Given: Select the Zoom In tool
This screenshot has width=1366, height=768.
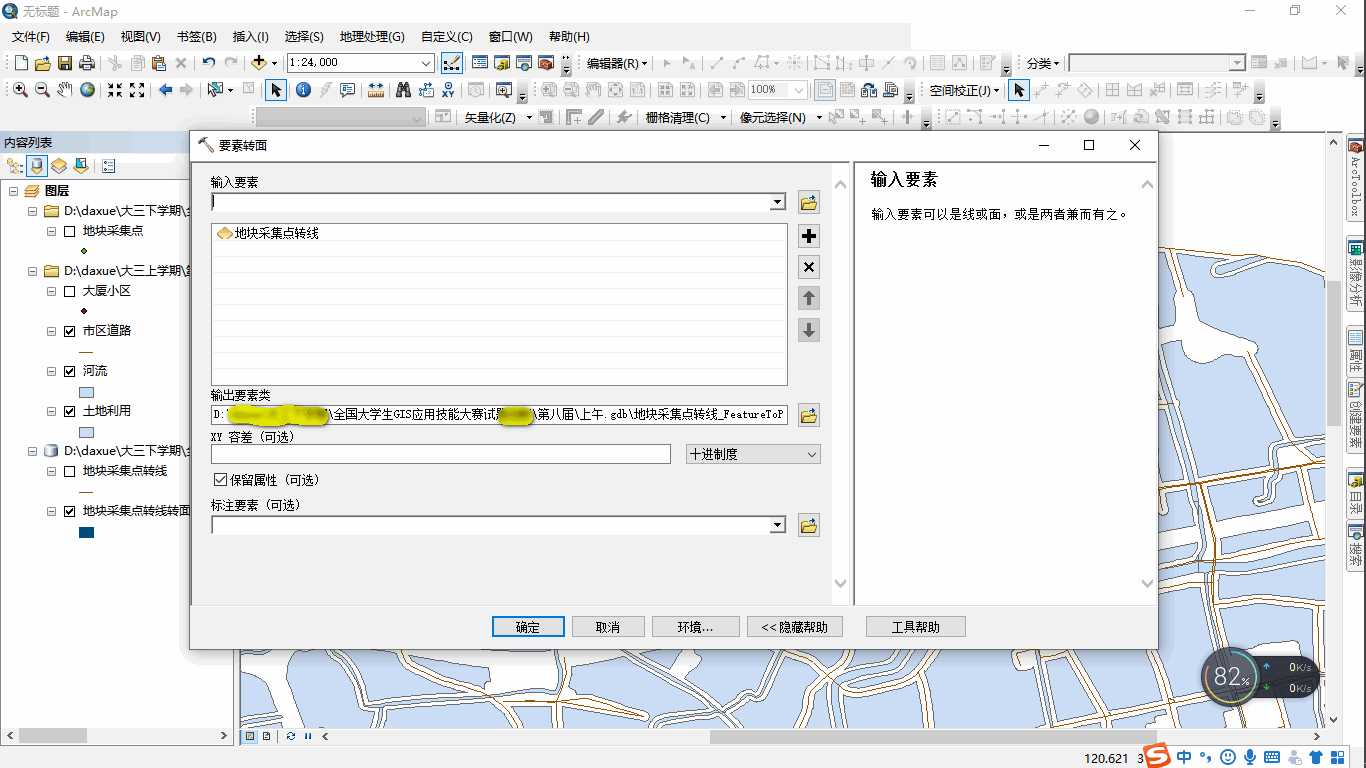Looking at the screenshot, I should coord(20,90).
